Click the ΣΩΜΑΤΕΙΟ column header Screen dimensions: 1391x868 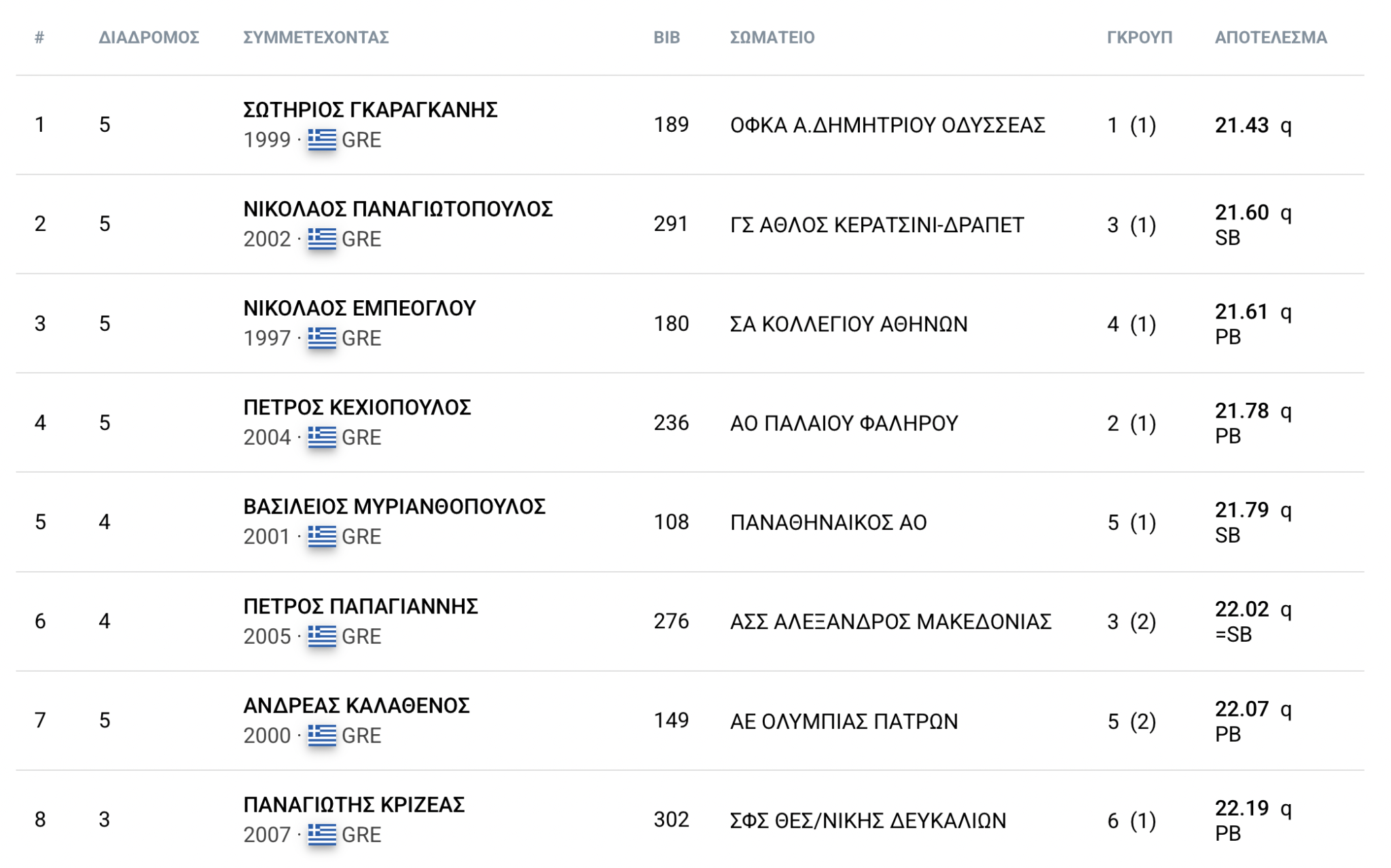point(772,37)
